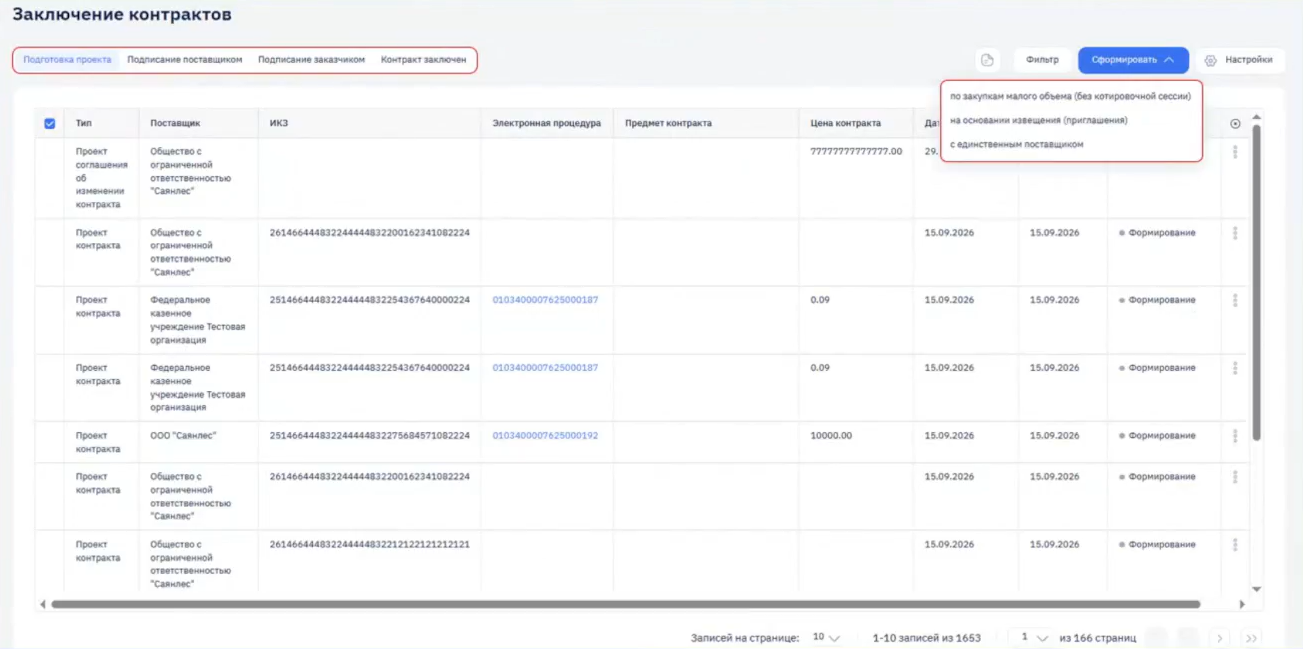
Task: Choose "на основании извещения (приглашения)" option
Action: click(x=1039, y=120)
